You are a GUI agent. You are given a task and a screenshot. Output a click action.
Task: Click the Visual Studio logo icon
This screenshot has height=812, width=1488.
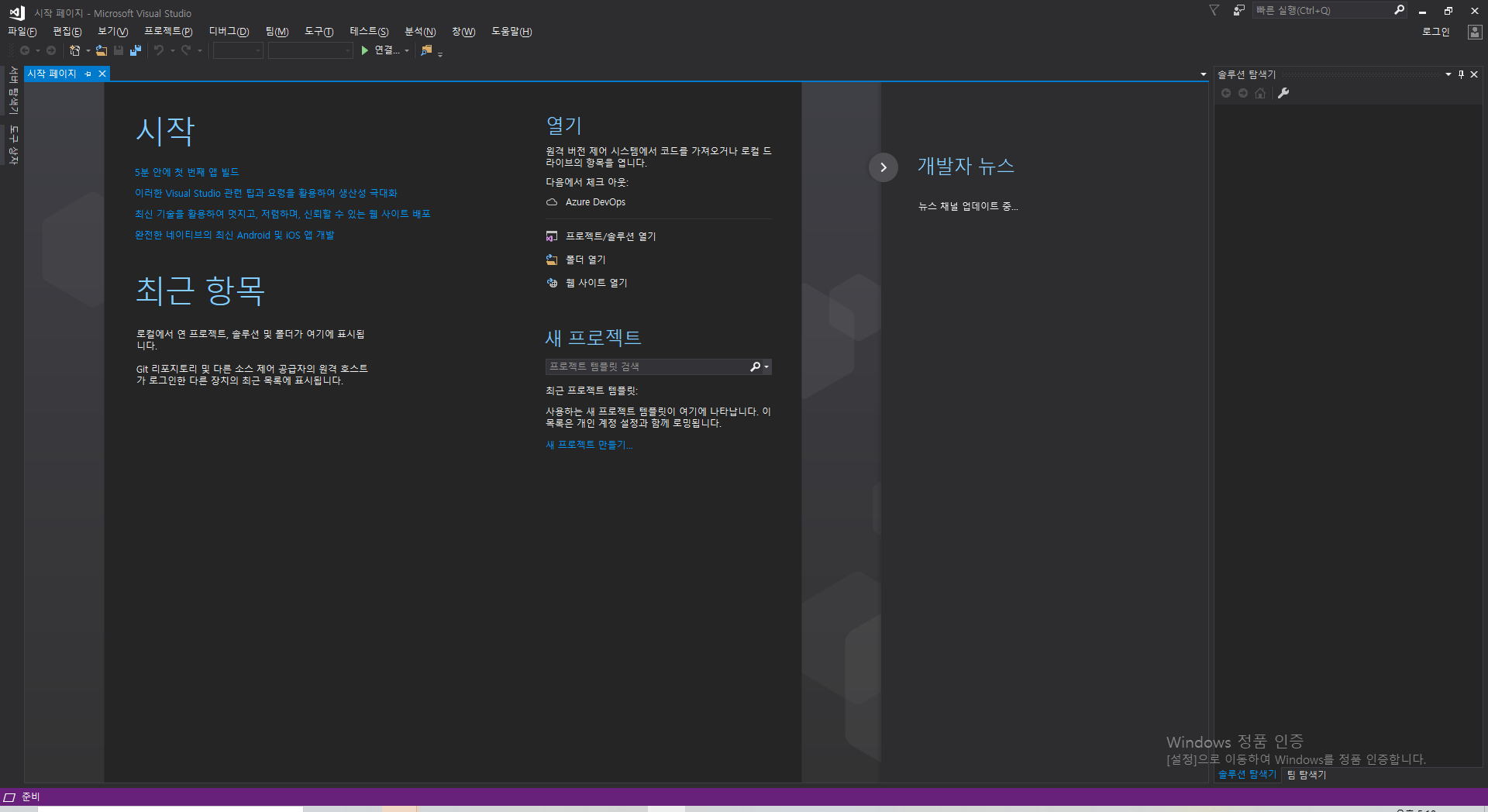coord(17,12)
